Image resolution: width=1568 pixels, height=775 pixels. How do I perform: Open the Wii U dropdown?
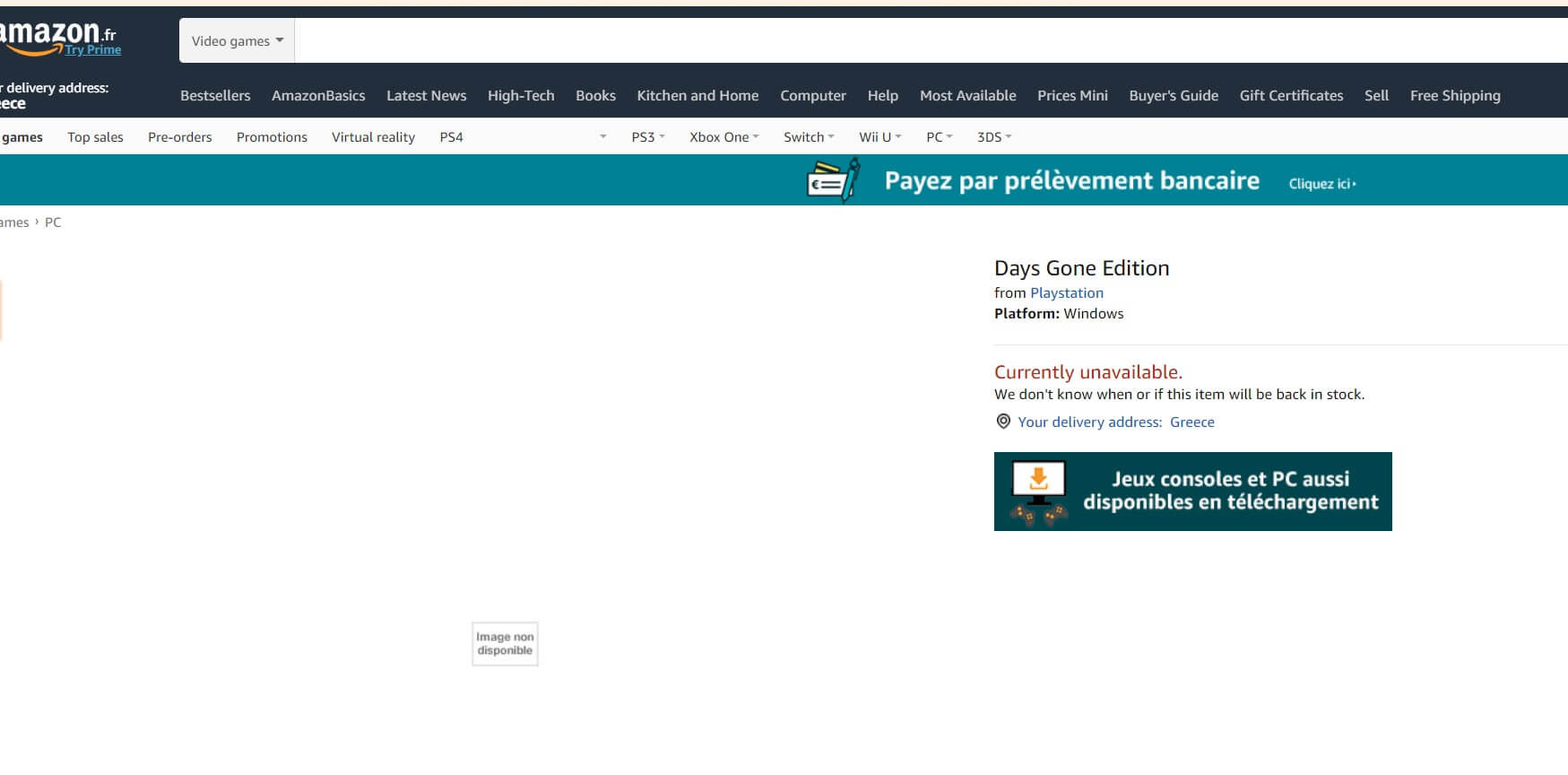(879, 137)
